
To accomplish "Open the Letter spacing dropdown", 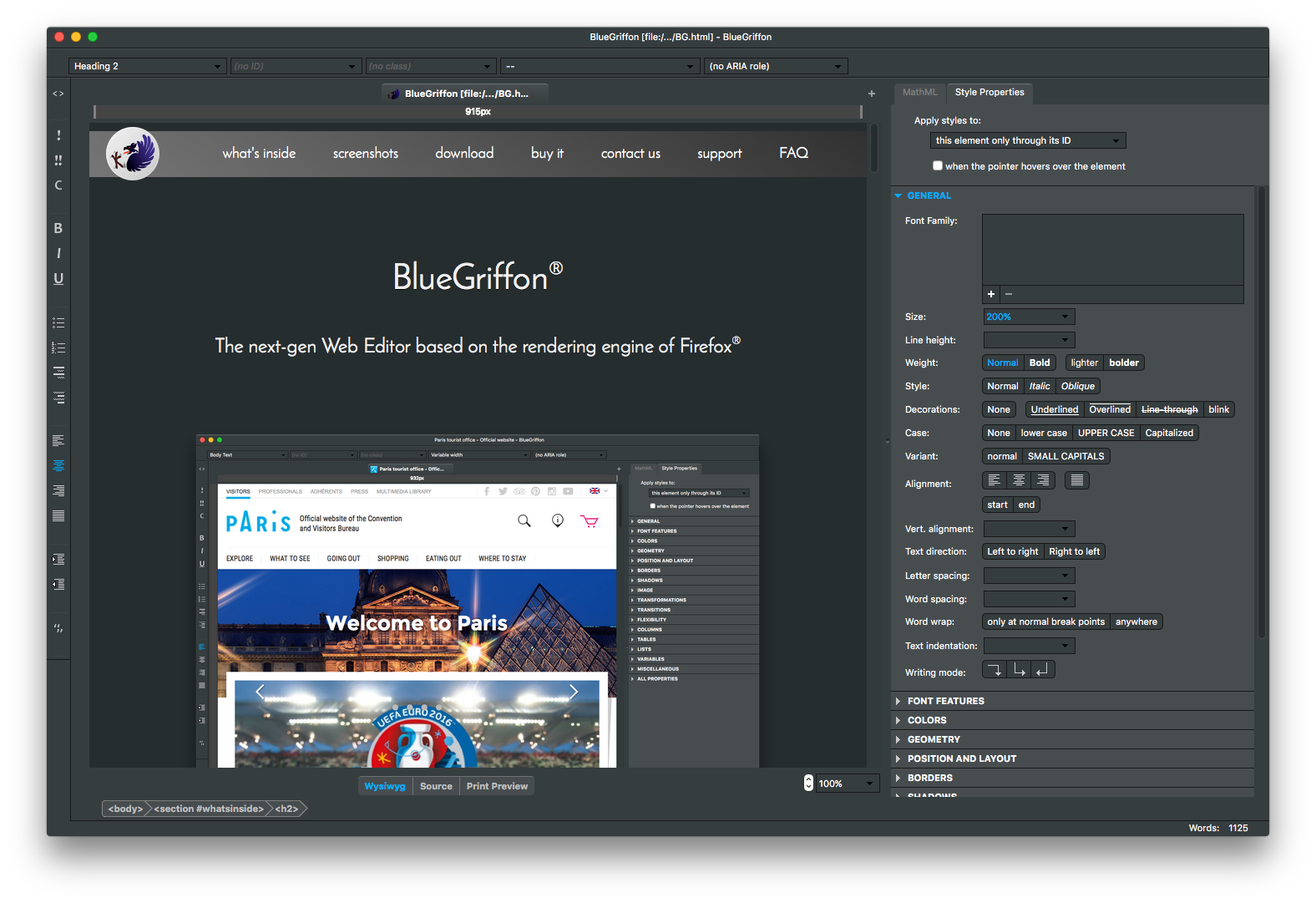I will click(x=1029, y=576).
